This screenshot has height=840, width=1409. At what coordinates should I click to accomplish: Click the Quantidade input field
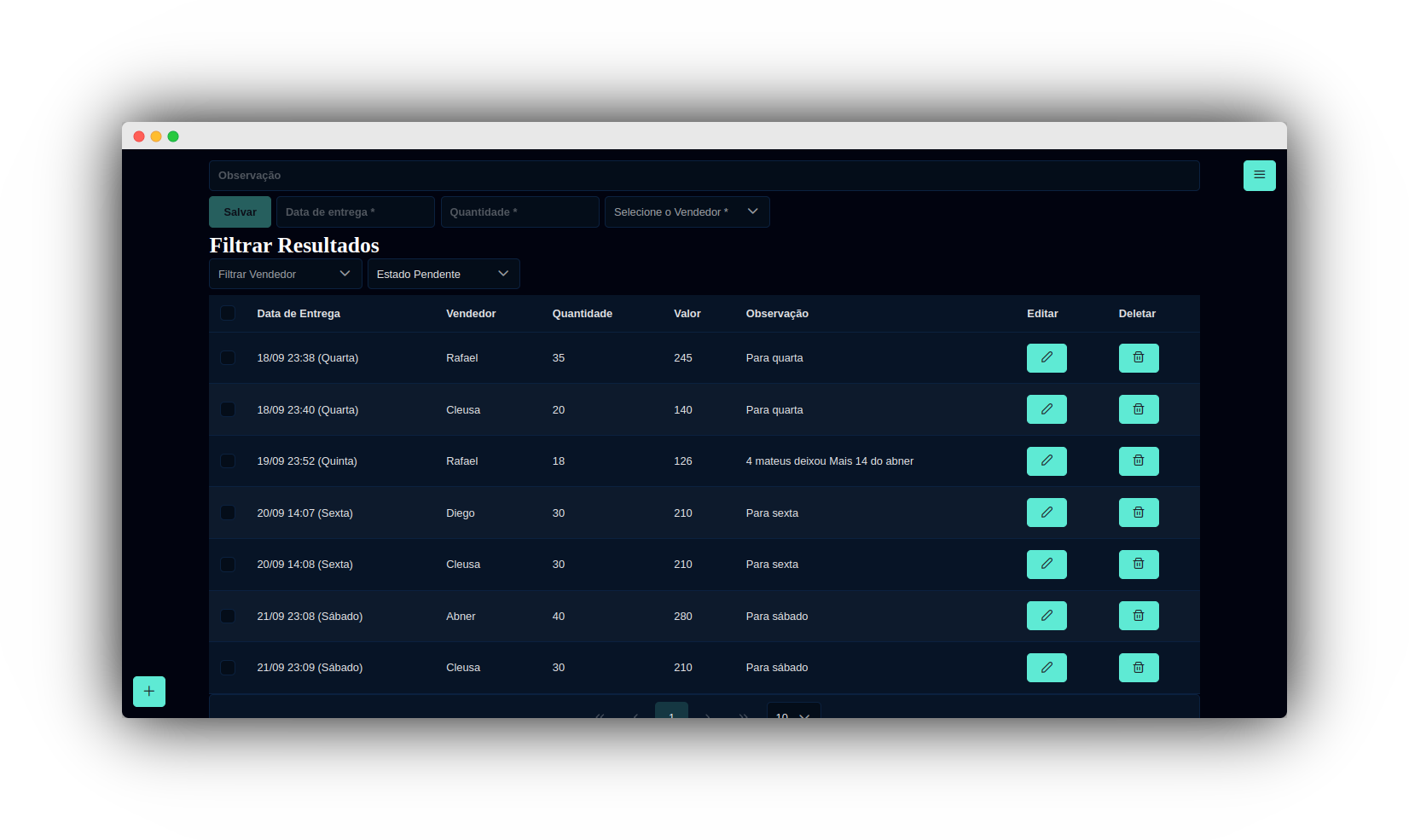click(x=519, y=212)
